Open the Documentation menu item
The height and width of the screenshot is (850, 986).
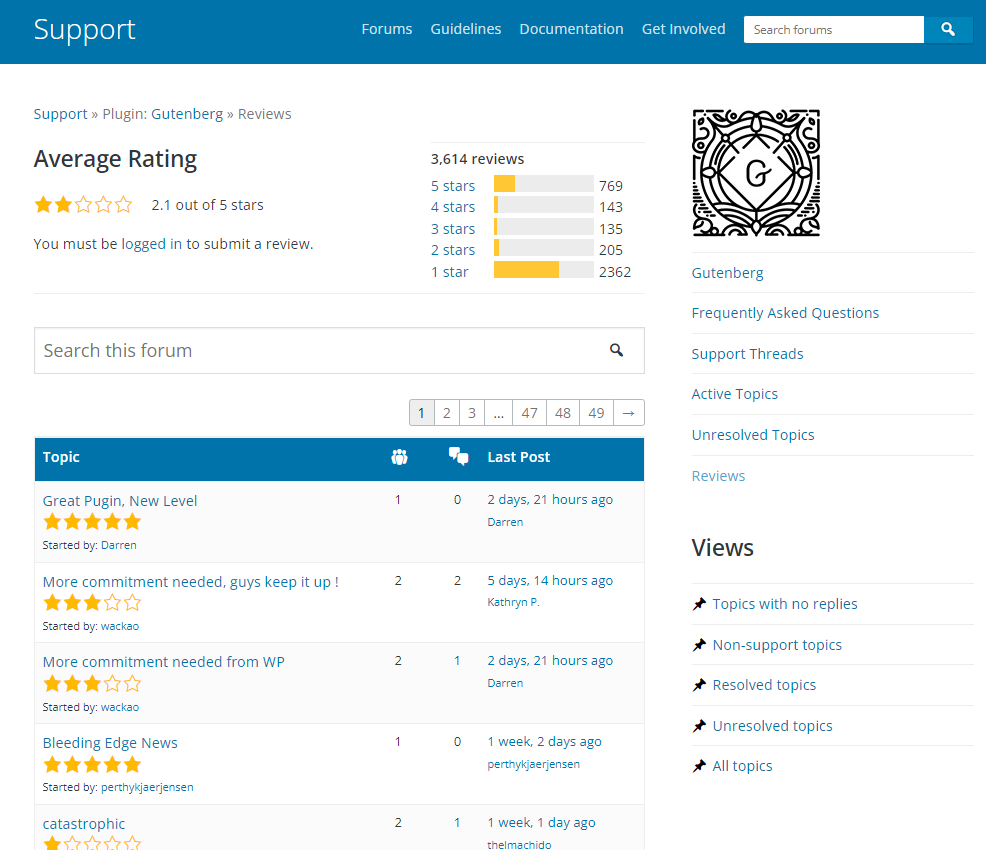coord(572,29)
